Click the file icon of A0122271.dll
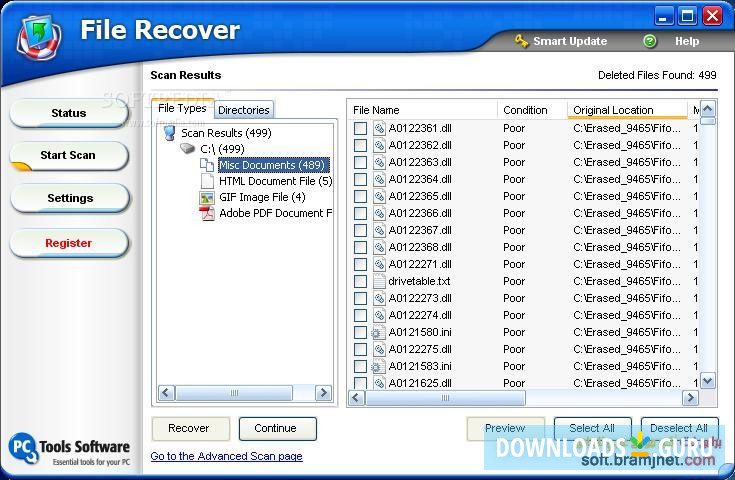The image size is (735, 480). coord(379,264)
